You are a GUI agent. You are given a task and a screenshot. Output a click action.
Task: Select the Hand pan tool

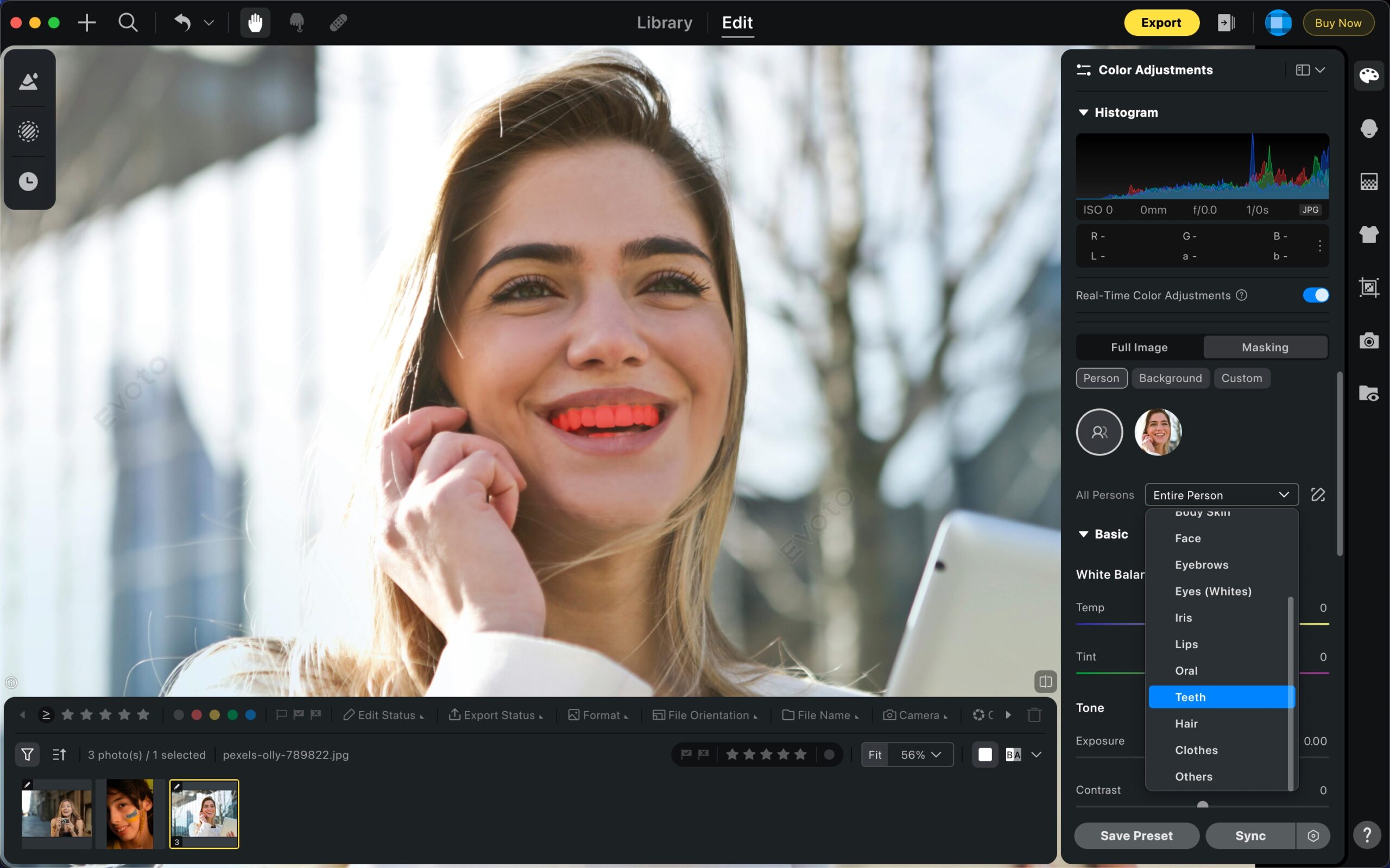pyautogui.click(x=255, y=23)
